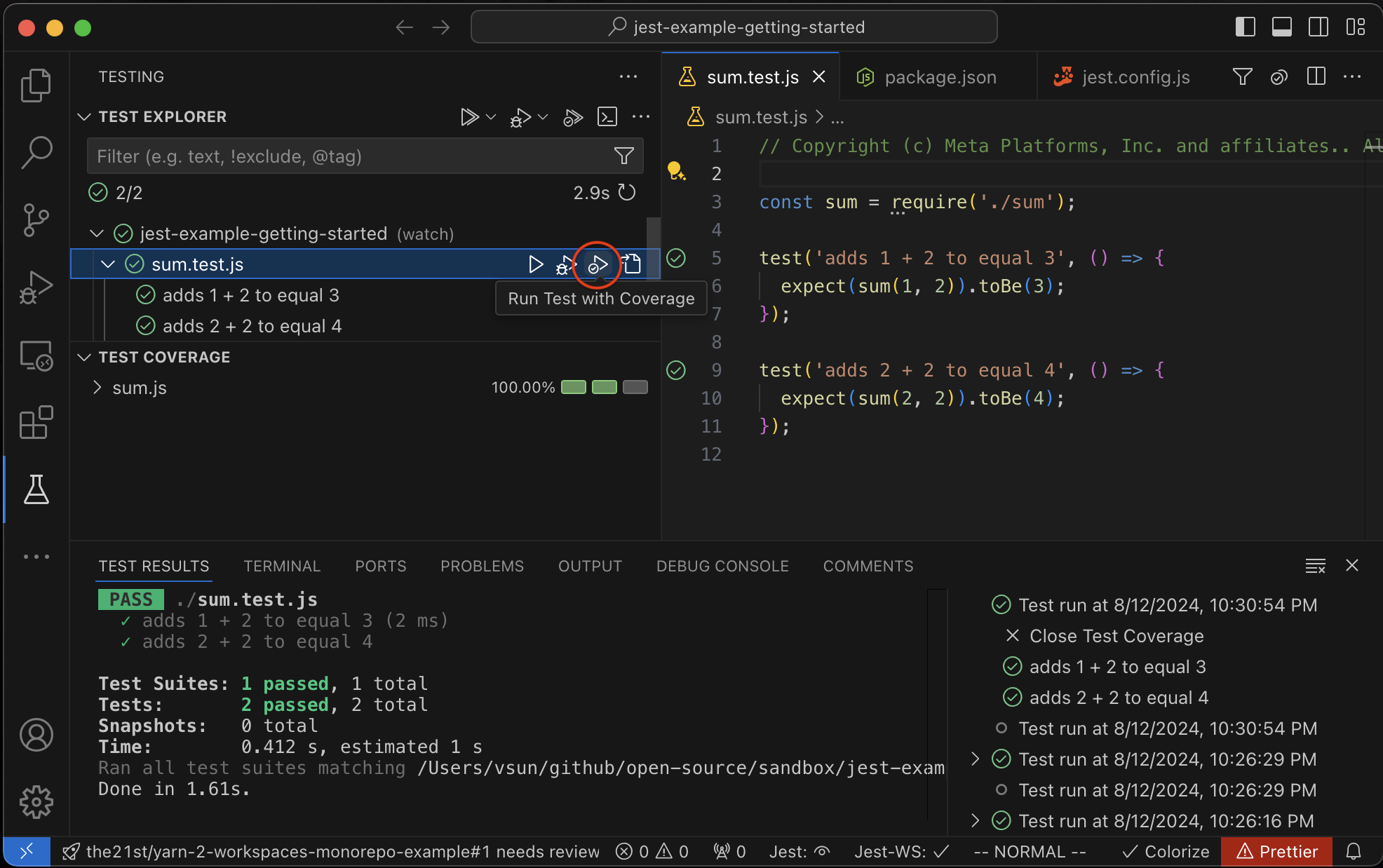
Task: Toggle the primary side bar layout icon
Action: pyautogui.click(x=1245, y=27)
